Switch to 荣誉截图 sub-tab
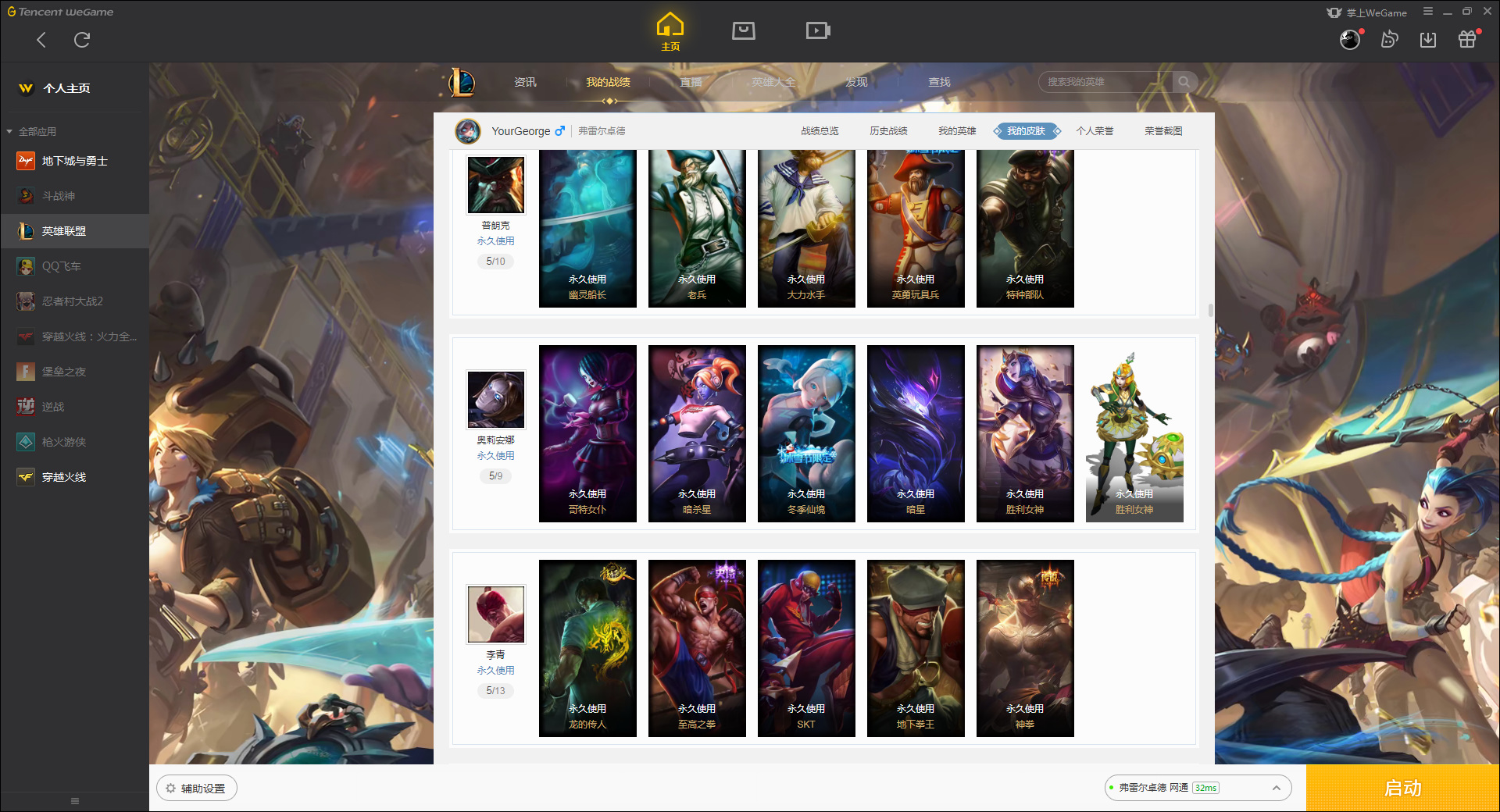Image resolution: width=1500 pixels, height=812 pixels. pos(1163,131)
